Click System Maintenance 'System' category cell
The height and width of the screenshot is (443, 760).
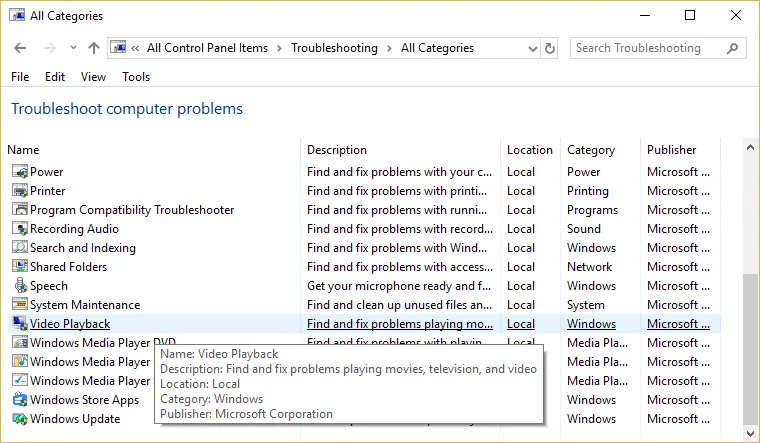(586, 305)
